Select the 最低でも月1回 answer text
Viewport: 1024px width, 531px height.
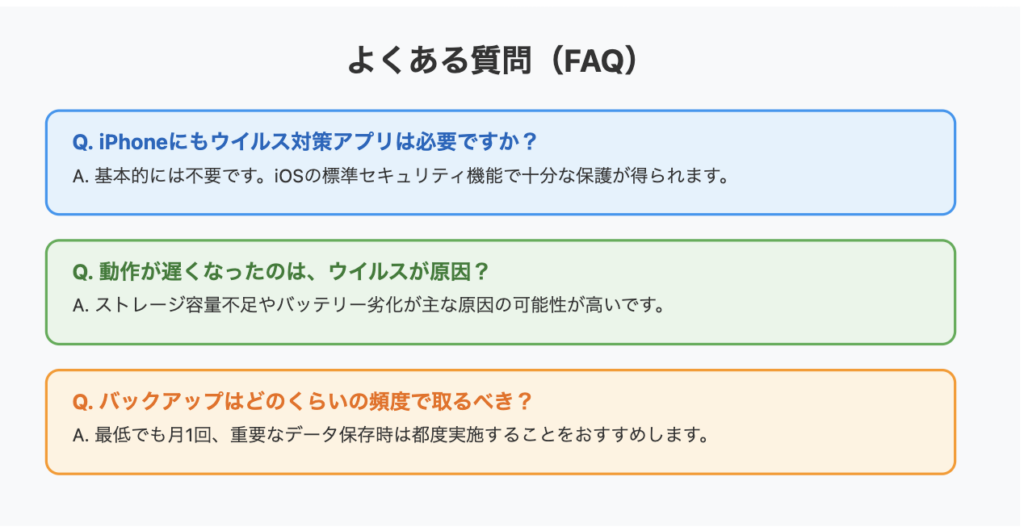pyautogui.click(x=391, y=434)
